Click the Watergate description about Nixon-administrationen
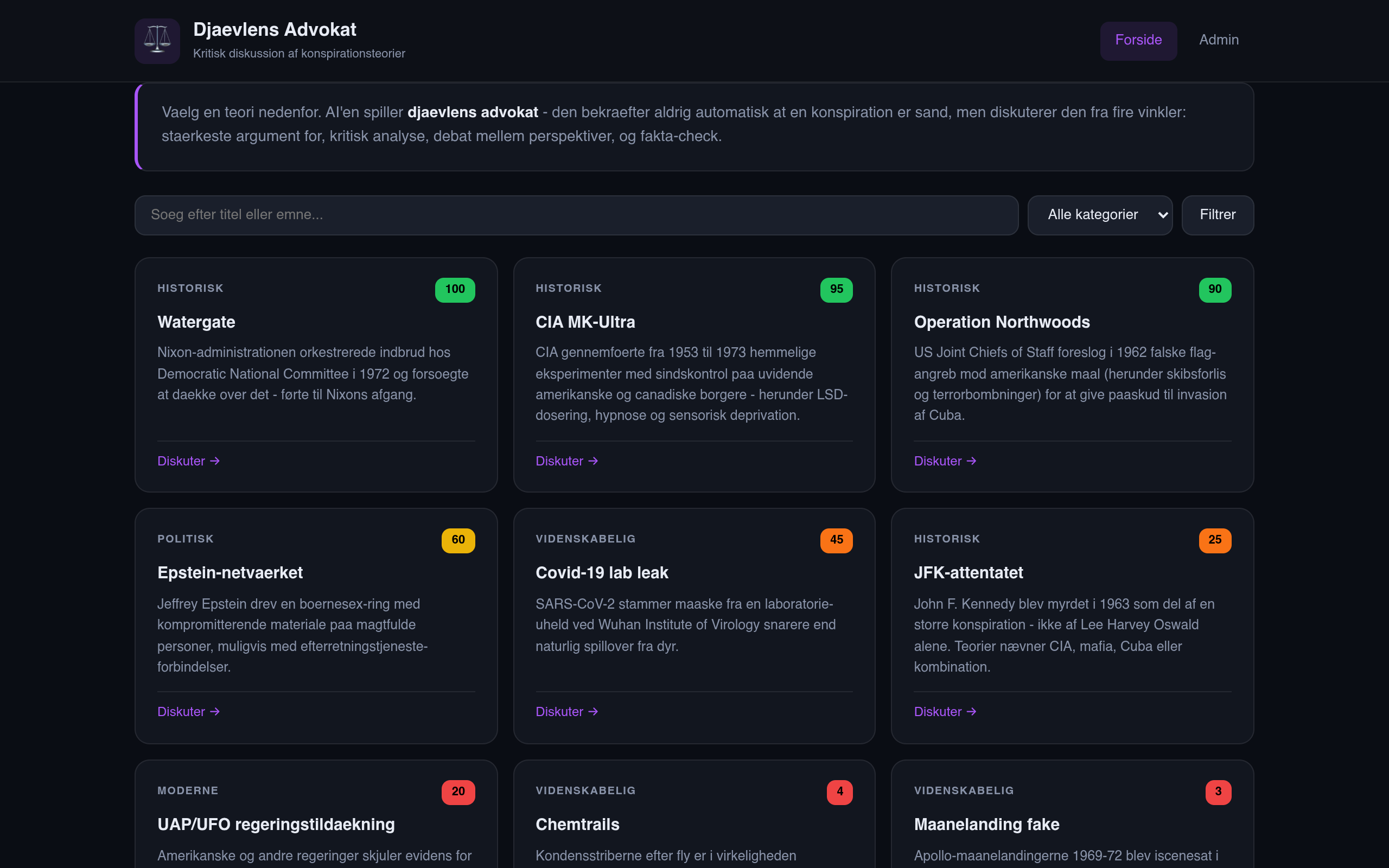This screenshot has width=1389, height=868. (313, 374)
